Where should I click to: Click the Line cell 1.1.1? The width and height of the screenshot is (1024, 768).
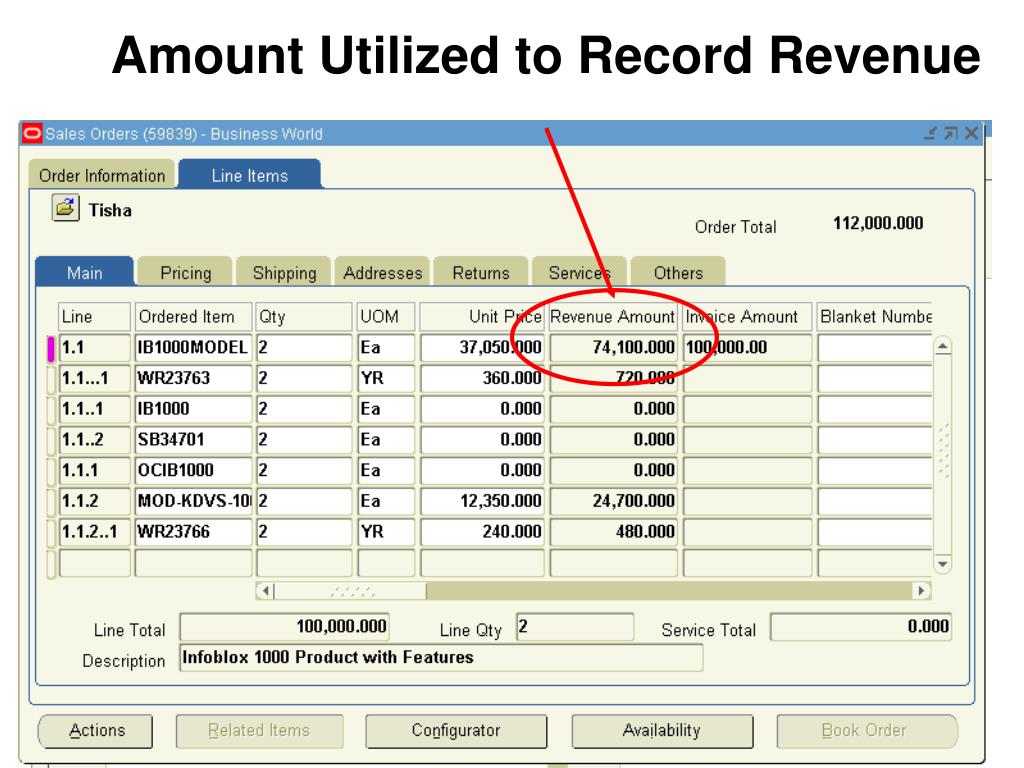point(95,470)
